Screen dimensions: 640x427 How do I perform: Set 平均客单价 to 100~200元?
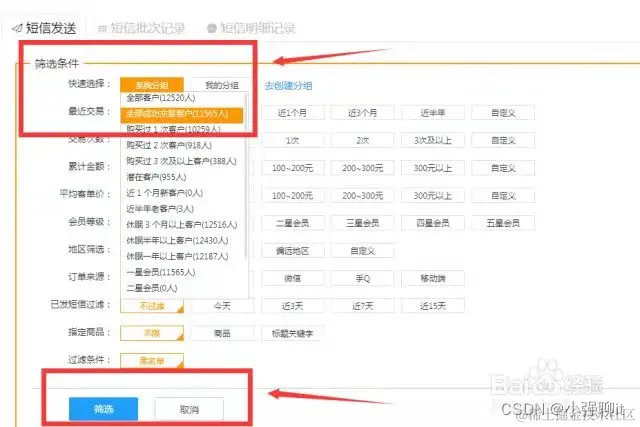coord(293,196)
